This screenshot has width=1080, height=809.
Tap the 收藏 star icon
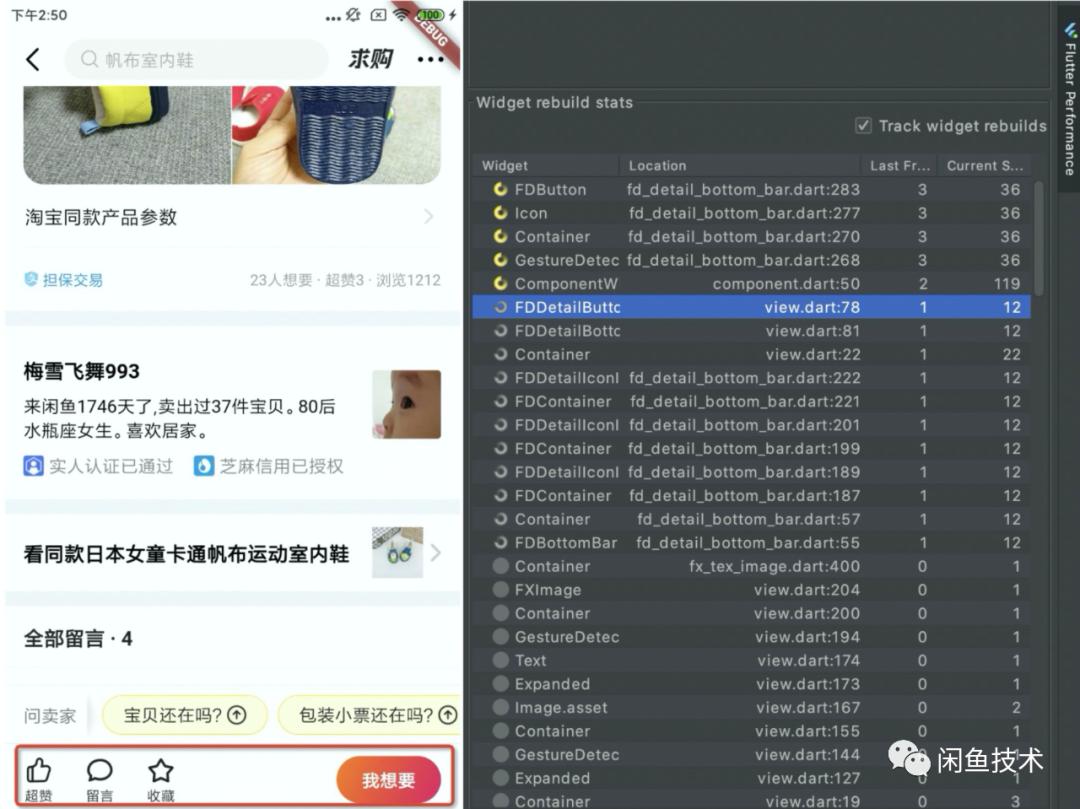click(x=160, y=771)
